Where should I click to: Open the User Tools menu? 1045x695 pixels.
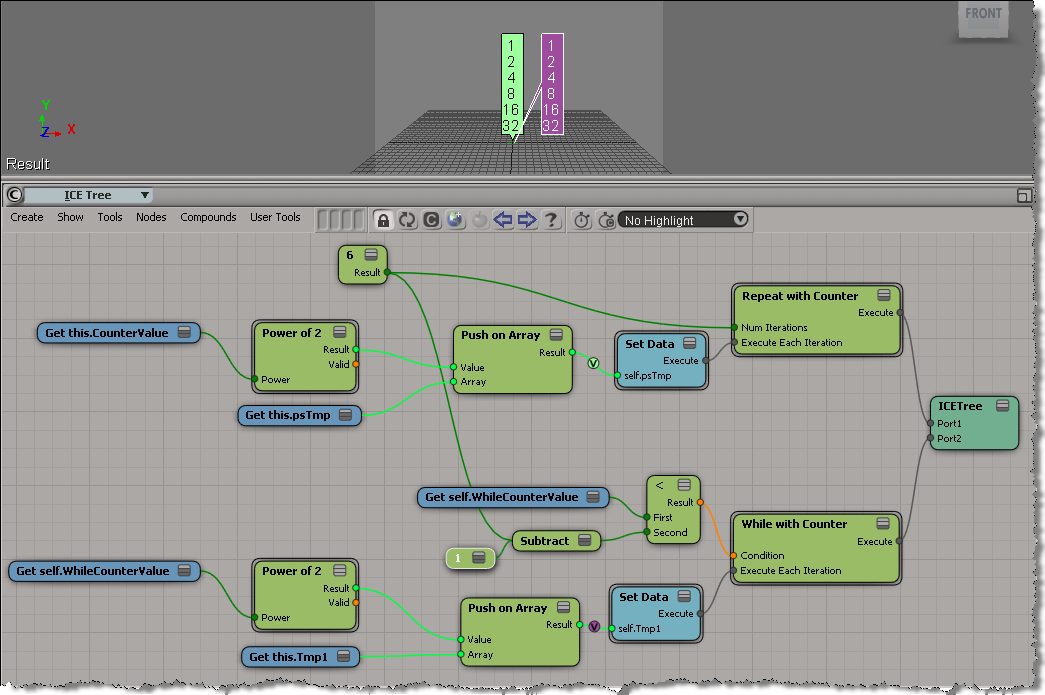(x=275, y=217)
